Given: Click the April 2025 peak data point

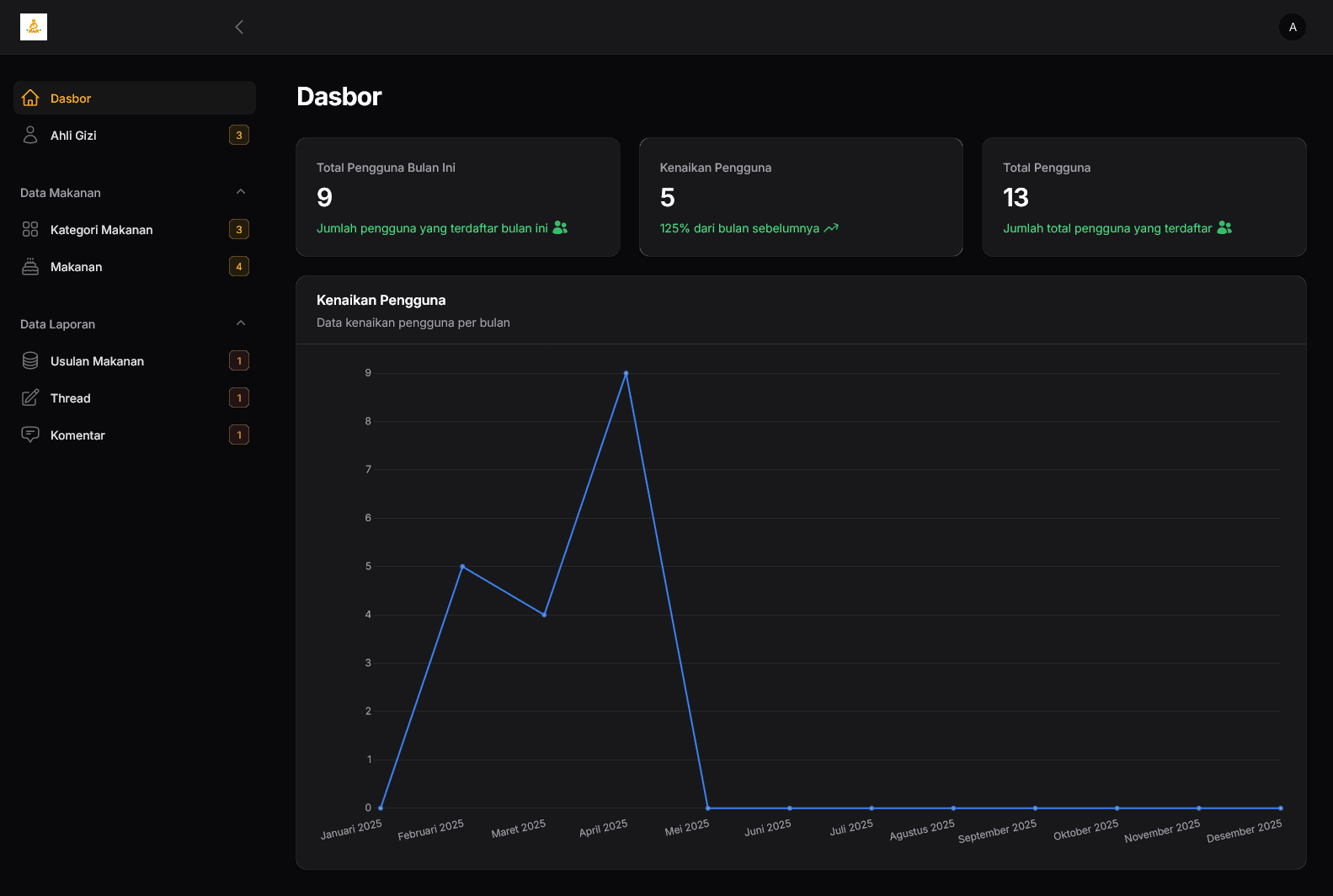Looking at the screenshot, I should point(626,373).
